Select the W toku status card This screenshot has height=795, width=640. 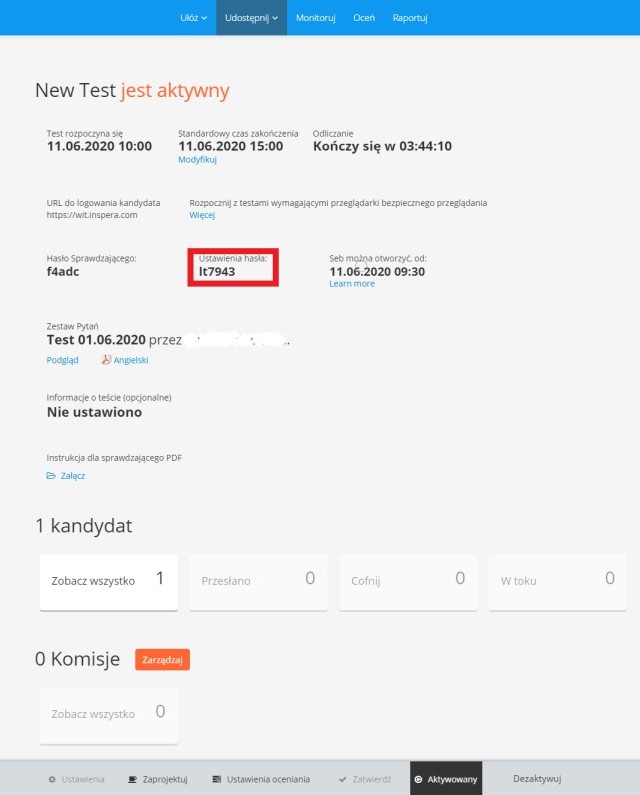coord(558,582)
